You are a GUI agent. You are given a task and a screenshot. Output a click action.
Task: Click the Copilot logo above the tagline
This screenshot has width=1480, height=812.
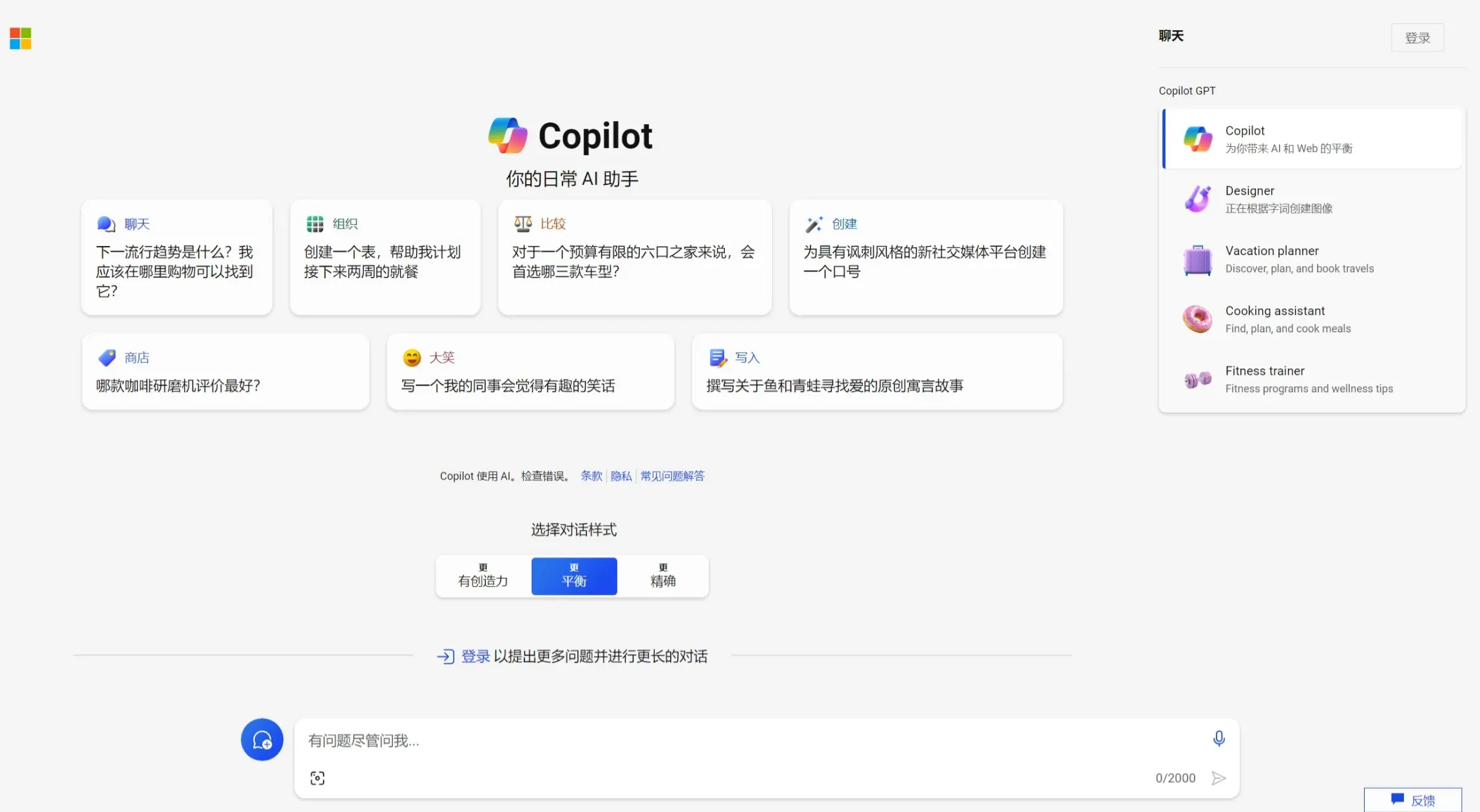(508, 136)
